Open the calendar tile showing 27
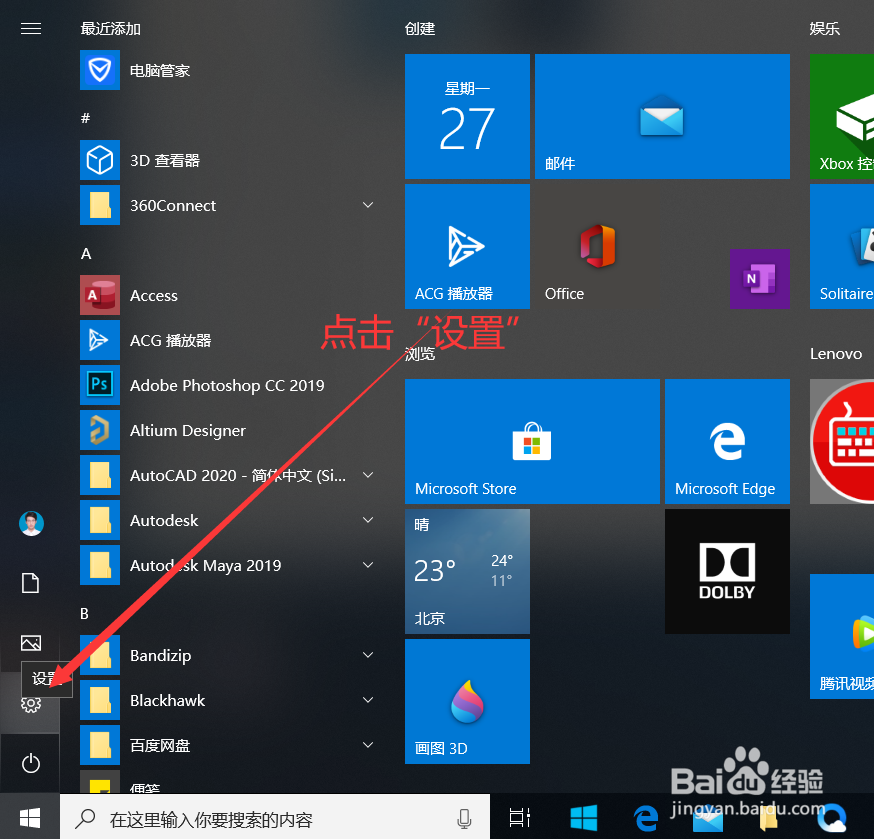The image size is (874, 839). pos(467,116)
